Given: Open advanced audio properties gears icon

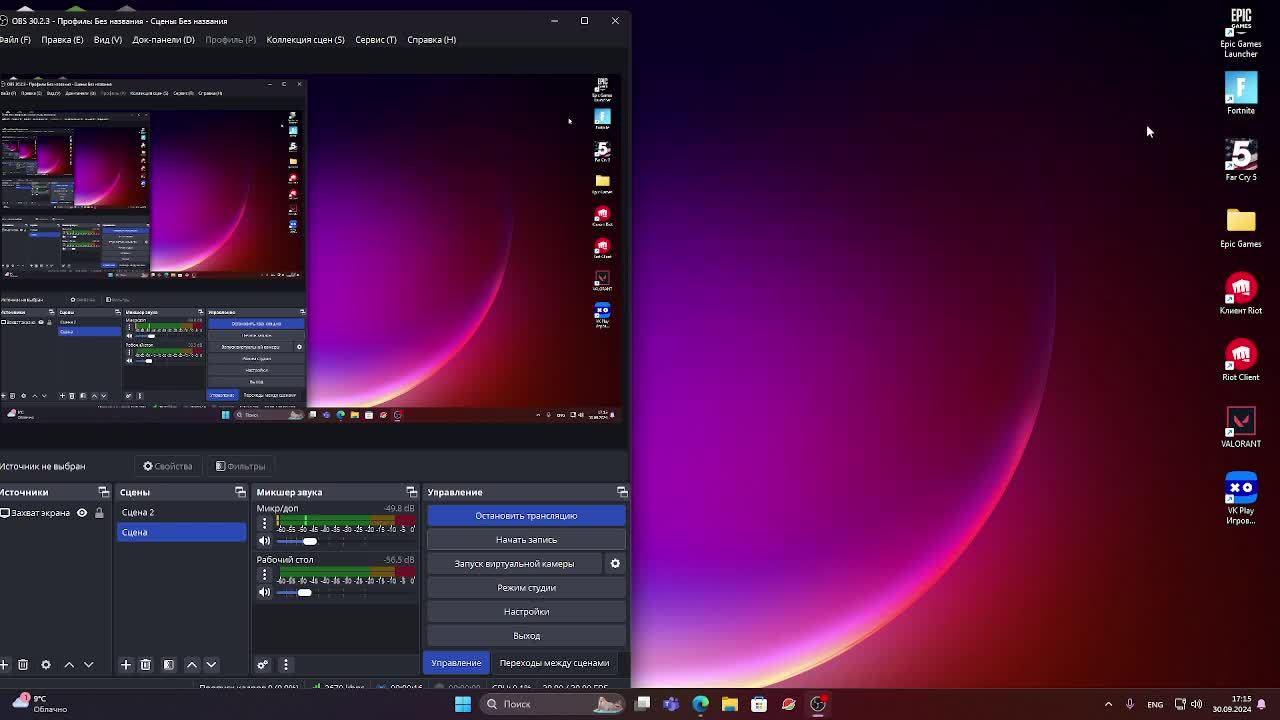Looking at the screenshot, I should pyautogui.click(x=263, y=665).
